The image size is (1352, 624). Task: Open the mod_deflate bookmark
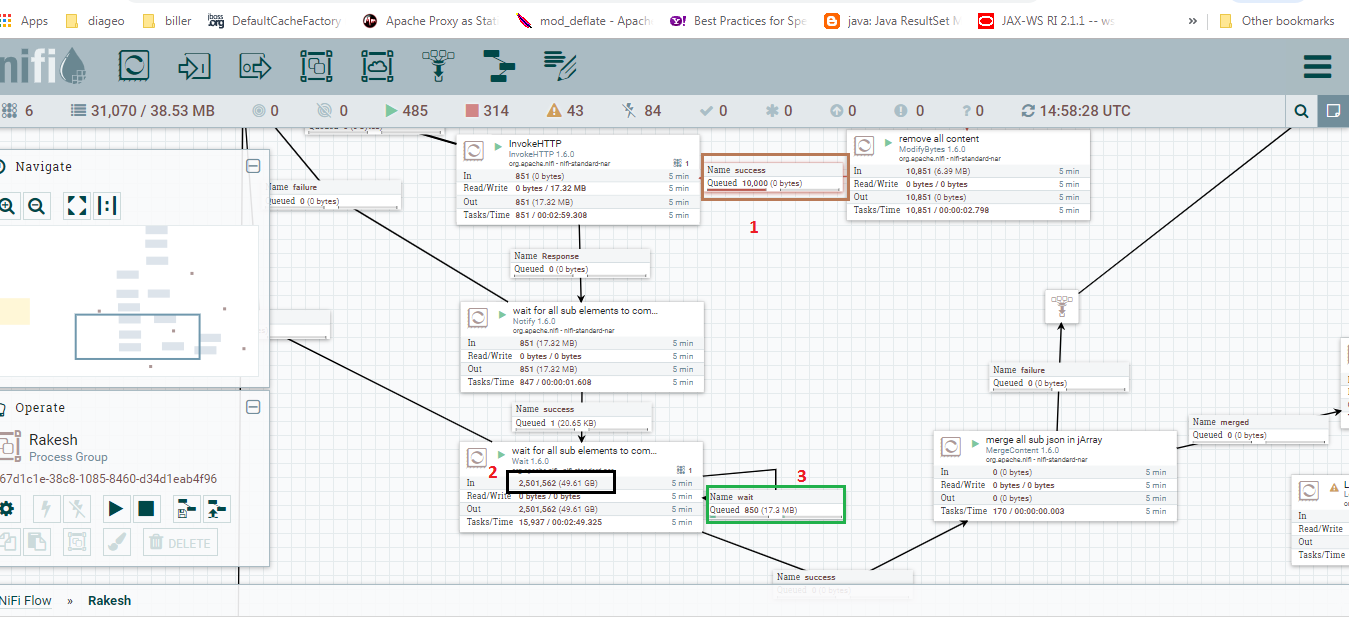pos(584,20)
